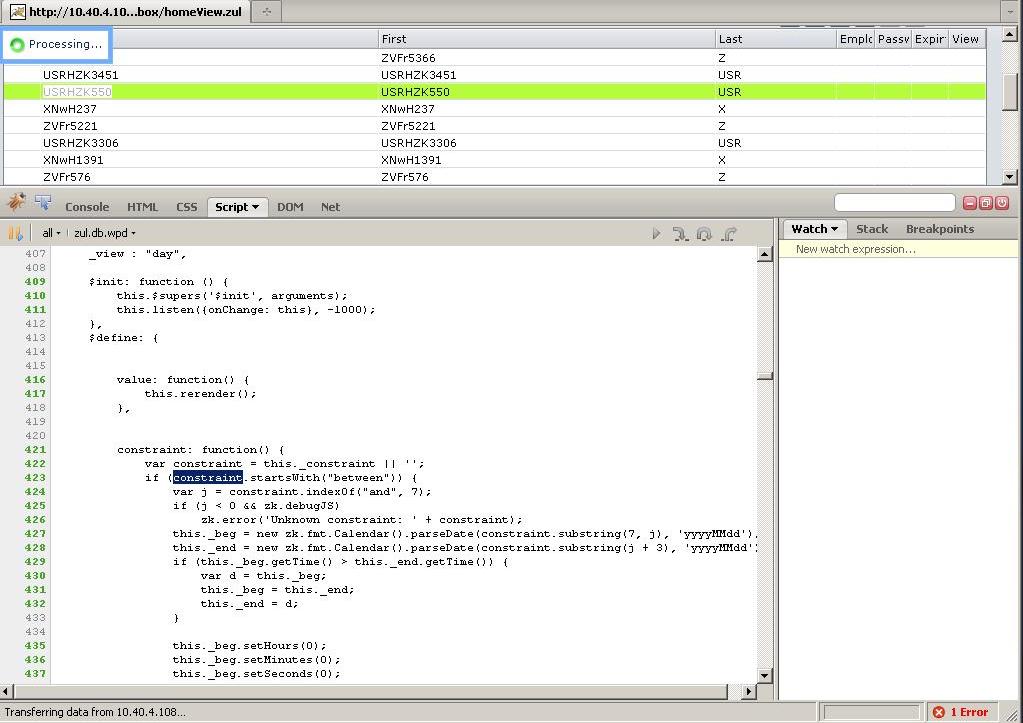
Task: Open the Breakpoints side panel tab
Action: pyautogui.click(x=939, y=229)
